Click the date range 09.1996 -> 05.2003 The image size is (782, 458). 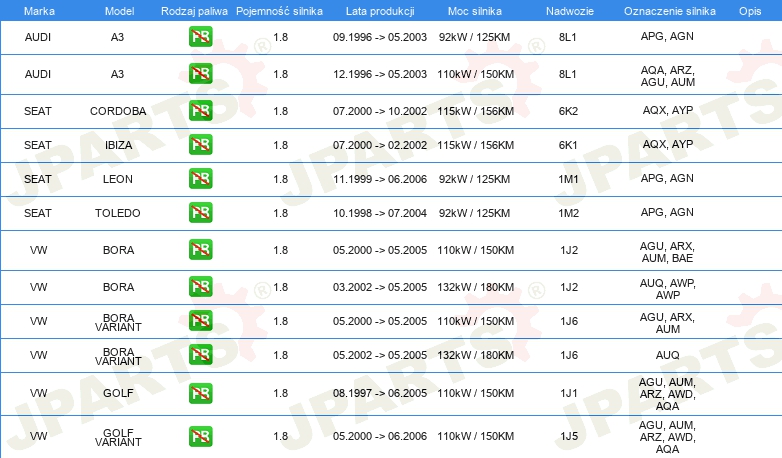tap(380, 37)
